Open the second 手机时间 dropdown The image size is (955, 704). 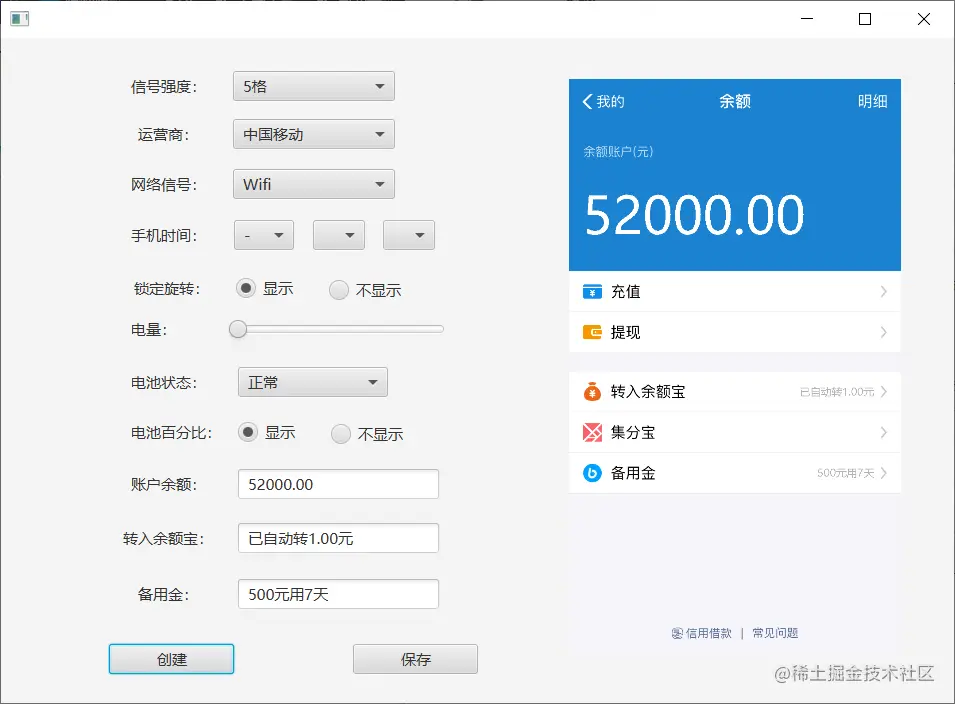tap(339, 235)
